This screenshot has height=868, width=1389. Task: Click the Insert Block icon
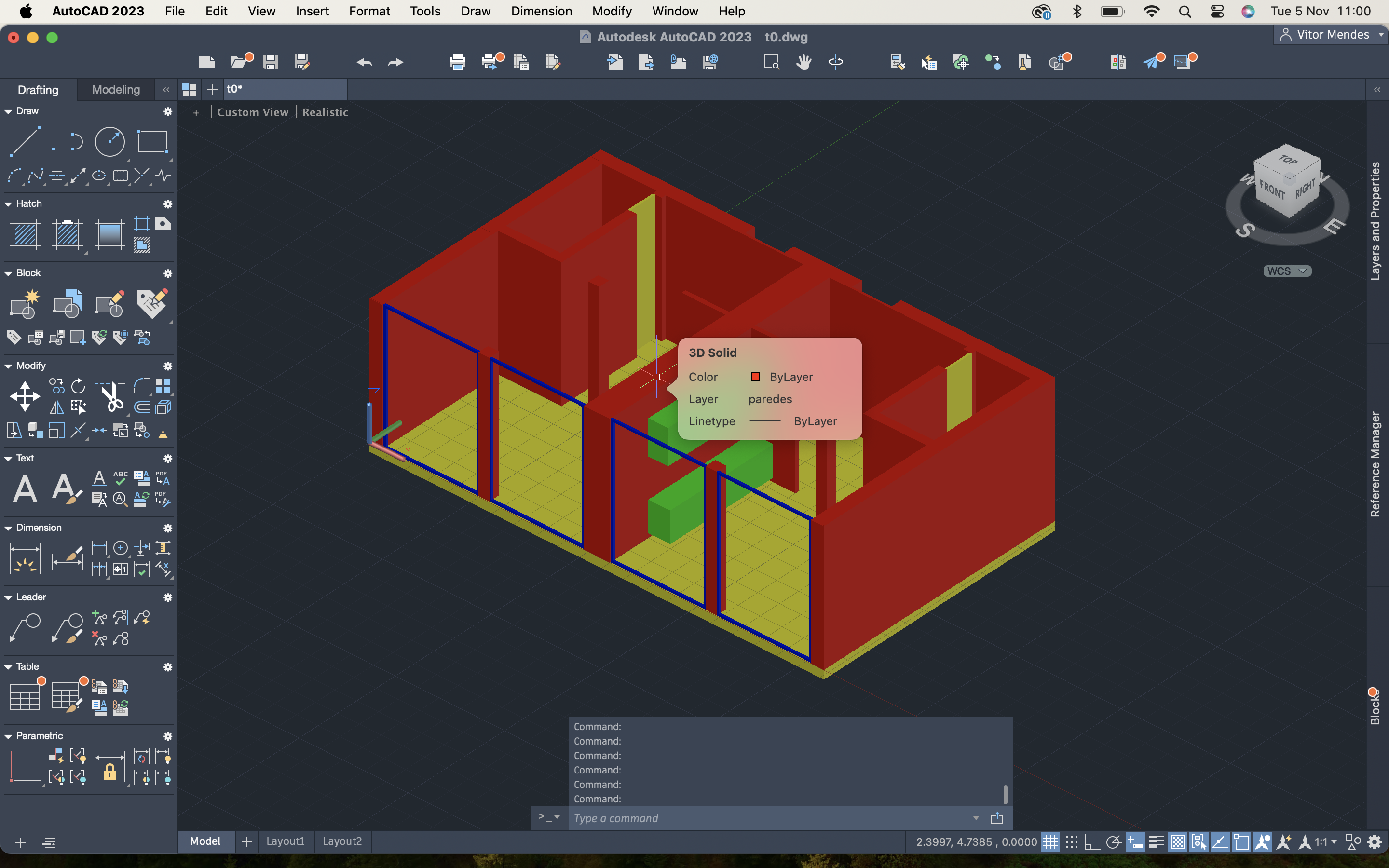(x=67, y=304)
